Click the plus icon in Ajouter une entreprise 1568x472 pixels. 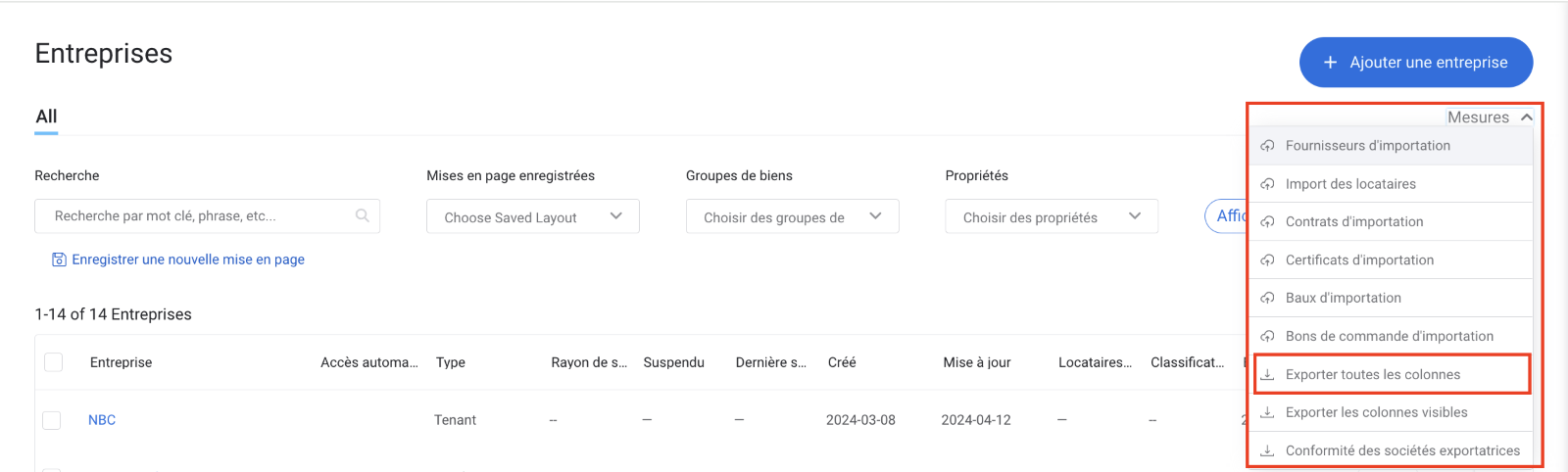coord(1330,62)
